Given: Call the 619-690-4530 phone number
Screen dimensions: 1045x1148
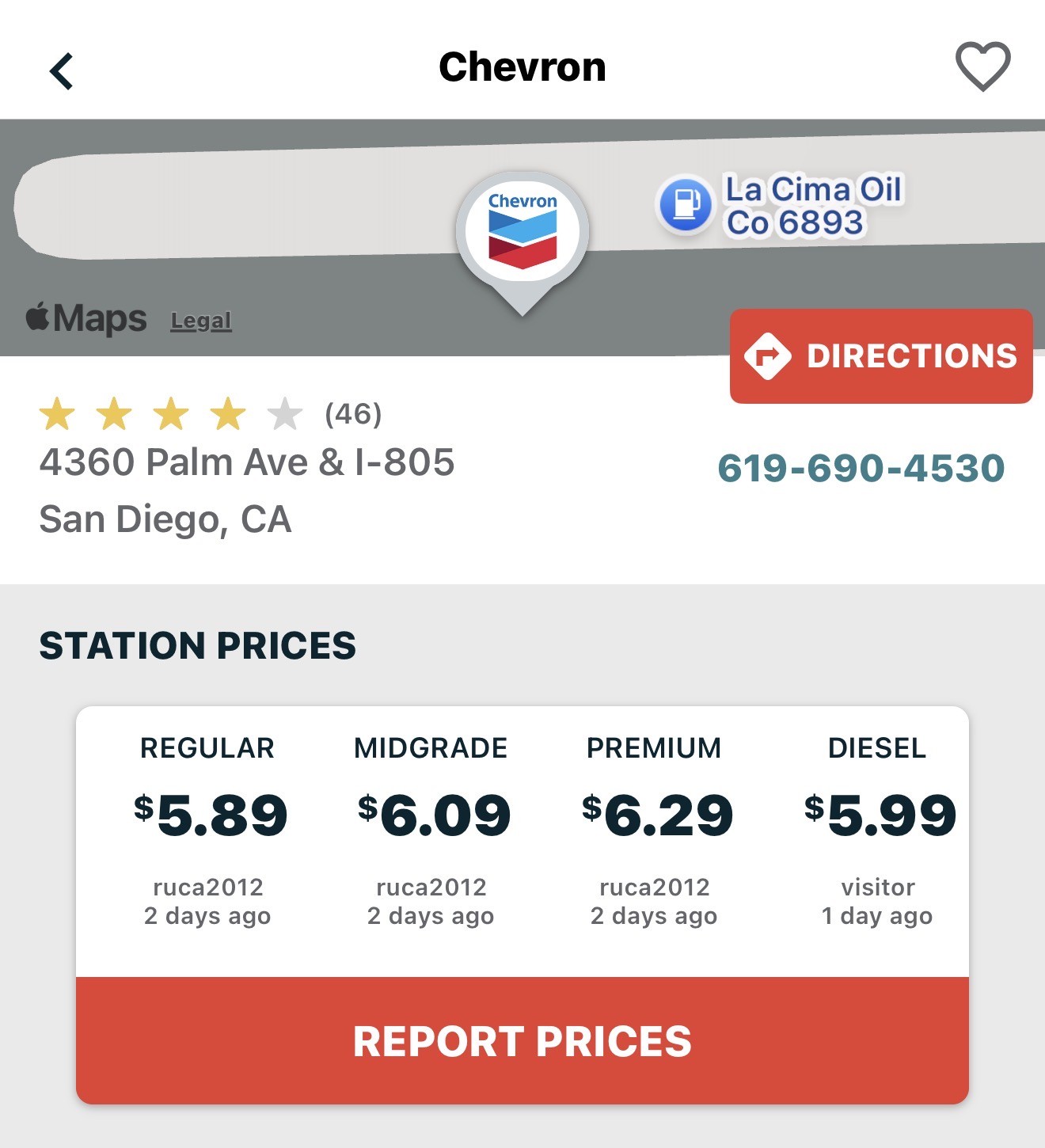Looking at the screenshot, I should pos(861,468).
